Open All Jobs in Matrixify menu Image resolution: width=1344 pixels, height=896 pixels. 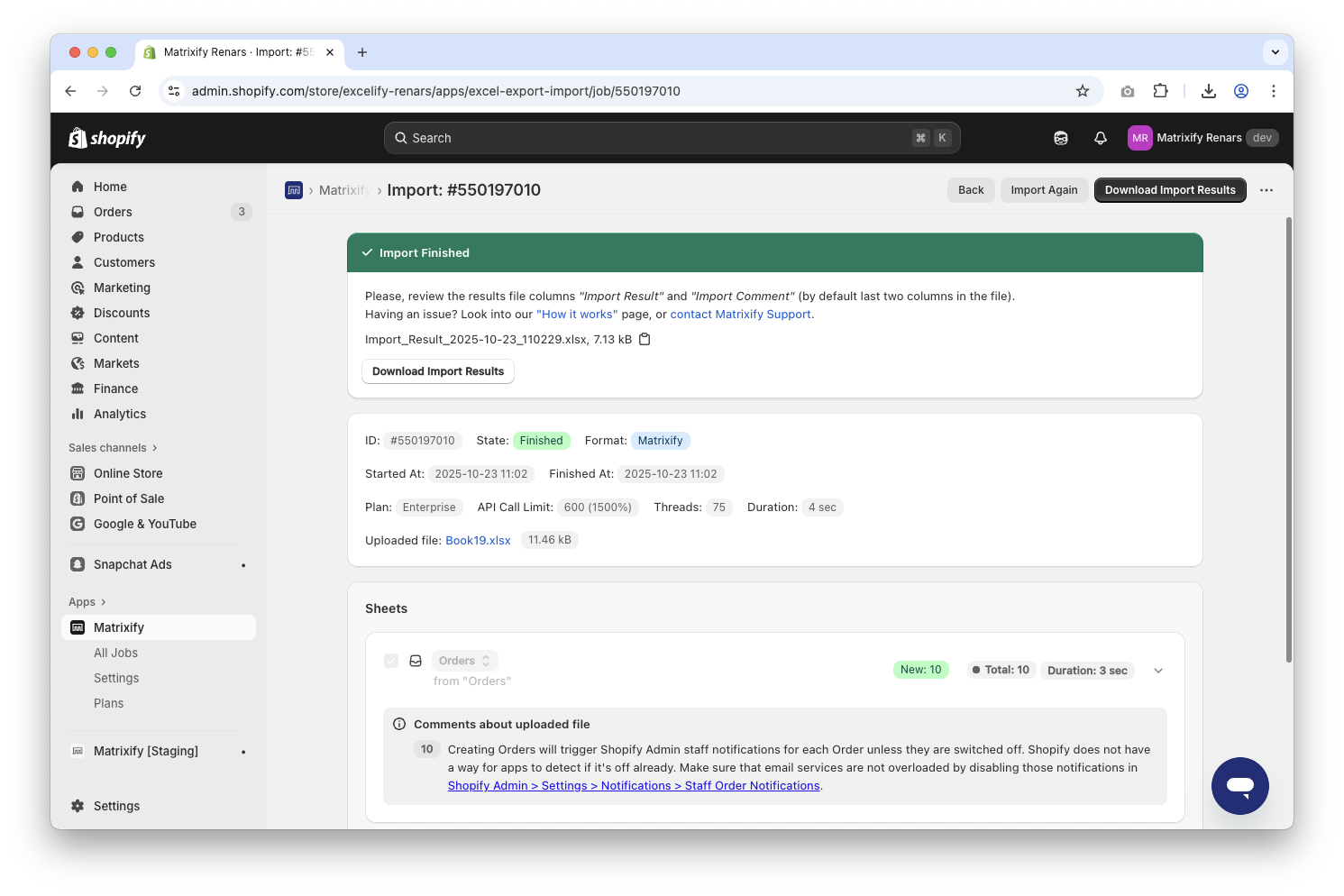(115, 653)
